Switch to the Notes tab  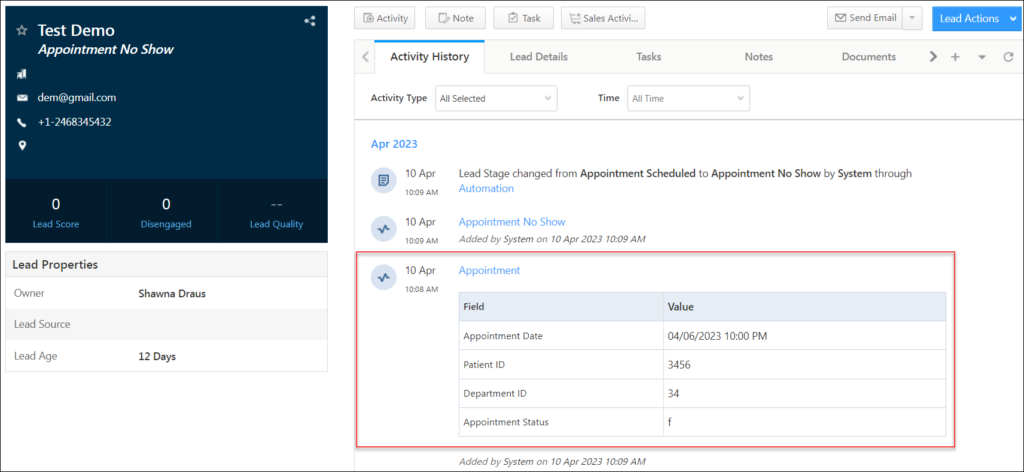(x=758, y=57)
